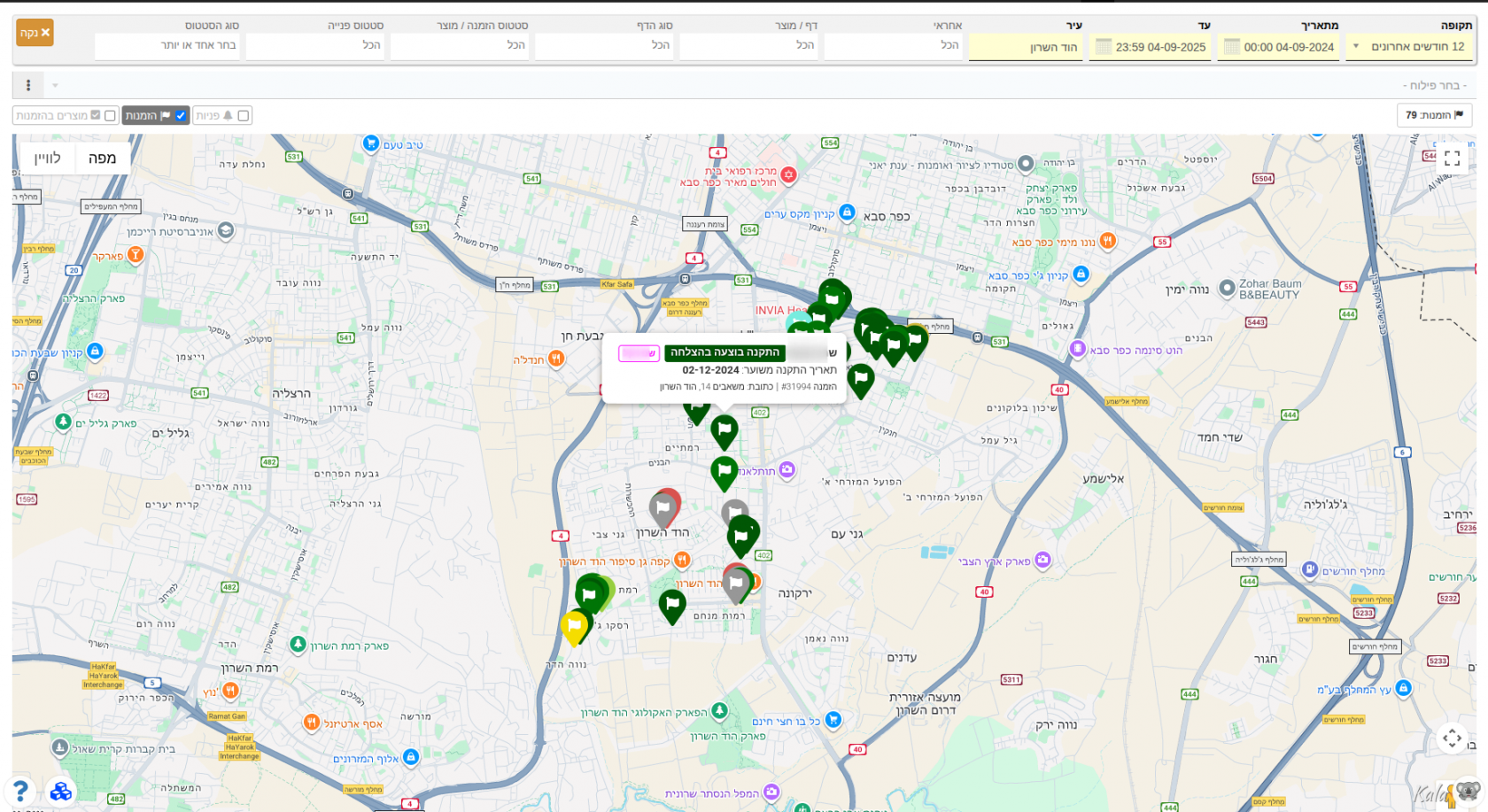Click the map camera pan control

tap(1452, 738)
